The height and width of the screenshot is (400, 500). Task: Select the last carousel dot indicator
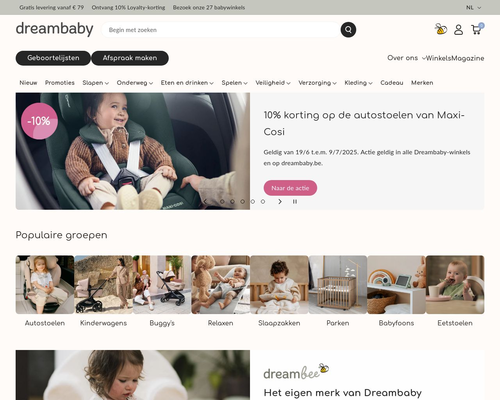(x=263, y=202)
